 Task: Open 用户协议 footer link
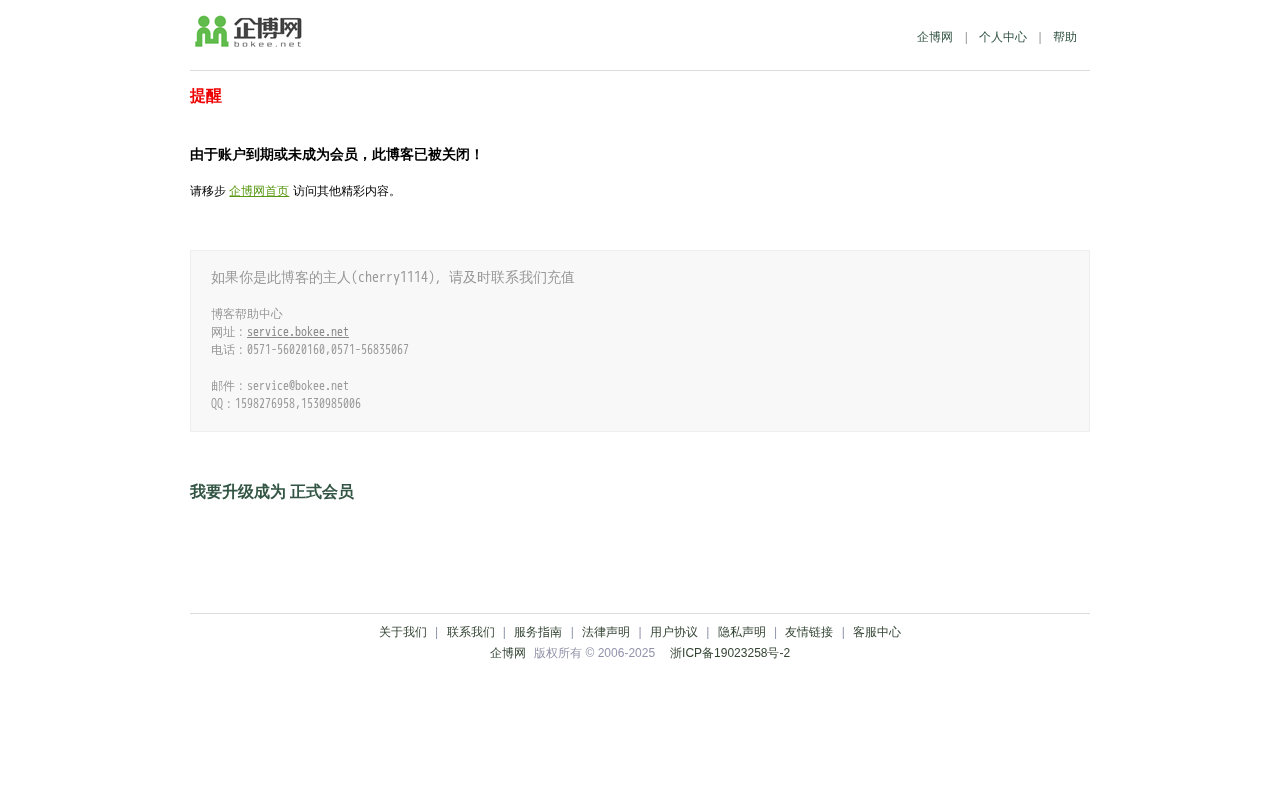[674, 632]
